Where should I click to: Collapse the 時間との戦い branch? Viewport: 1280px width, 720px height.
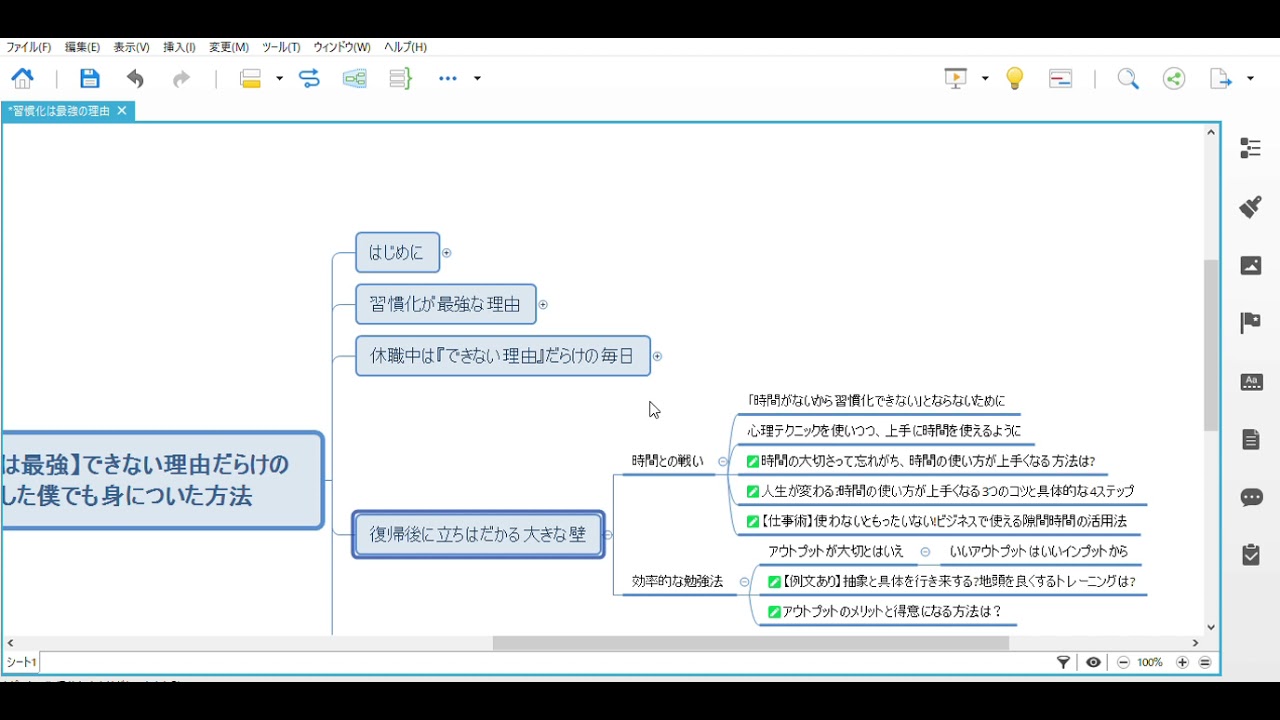[723, 462]
